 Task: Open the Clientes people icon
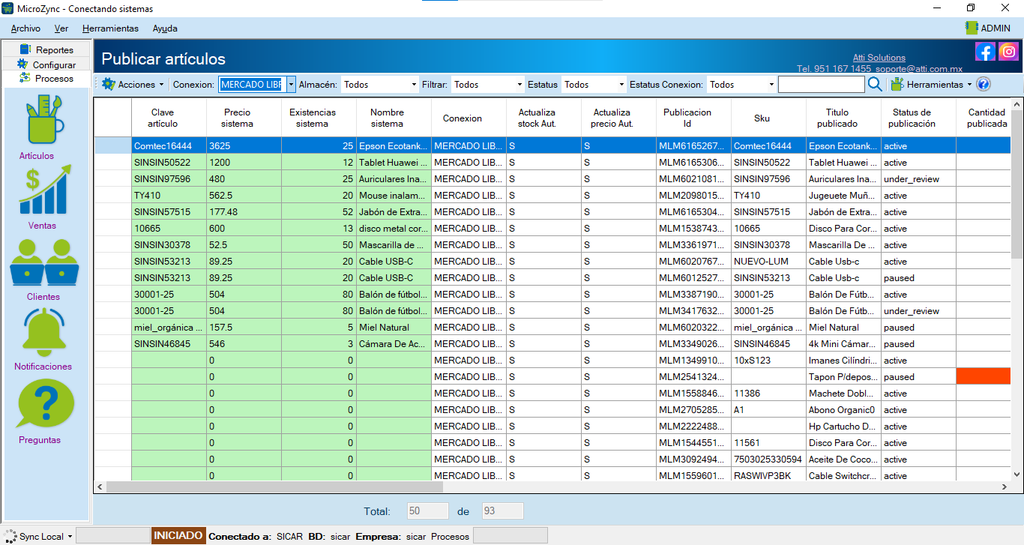[44, 262]
